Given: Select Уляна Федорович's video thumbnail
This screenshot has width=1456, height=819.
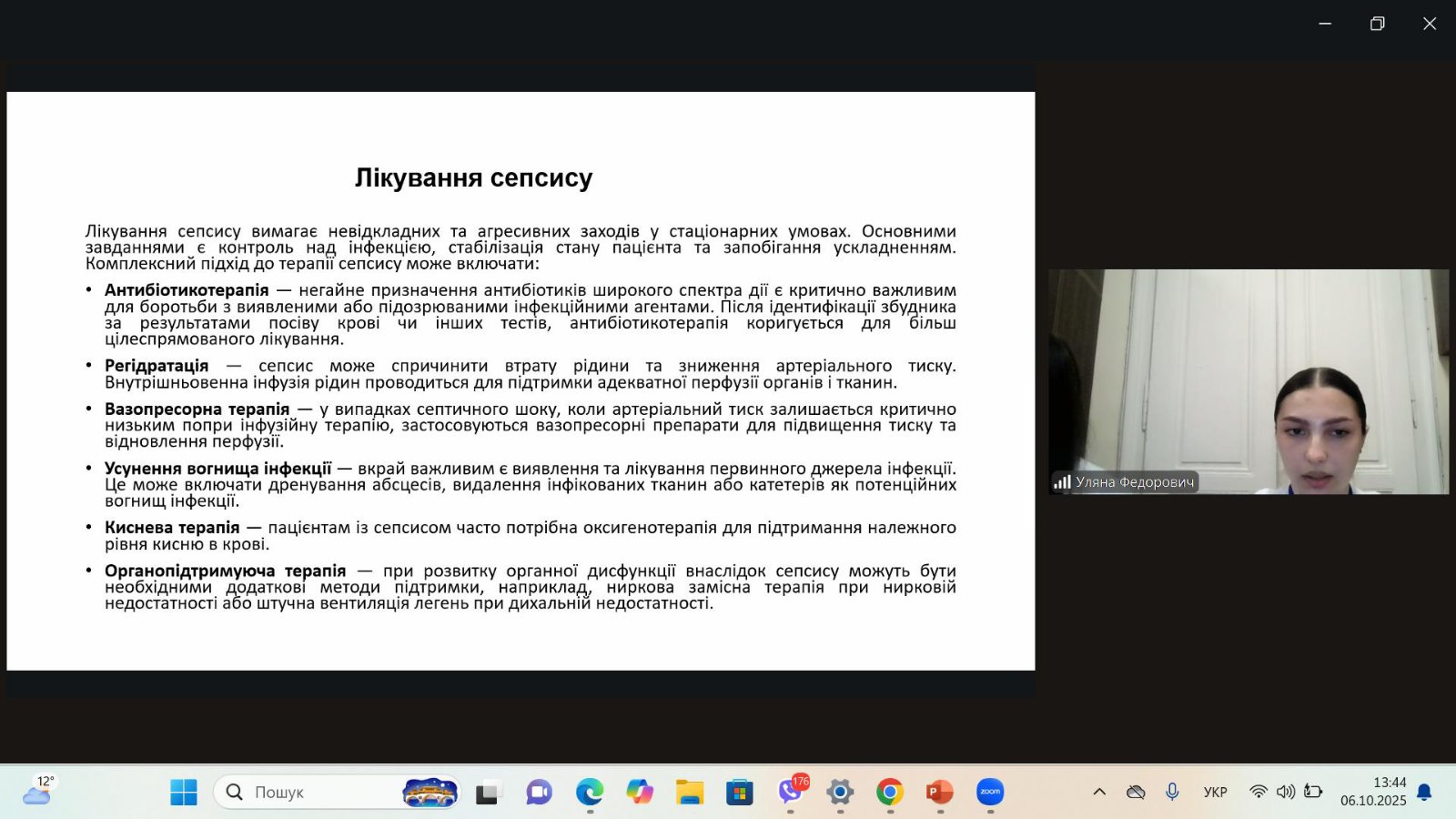Looking at the screenshot, I should [x=1249, y=381].
